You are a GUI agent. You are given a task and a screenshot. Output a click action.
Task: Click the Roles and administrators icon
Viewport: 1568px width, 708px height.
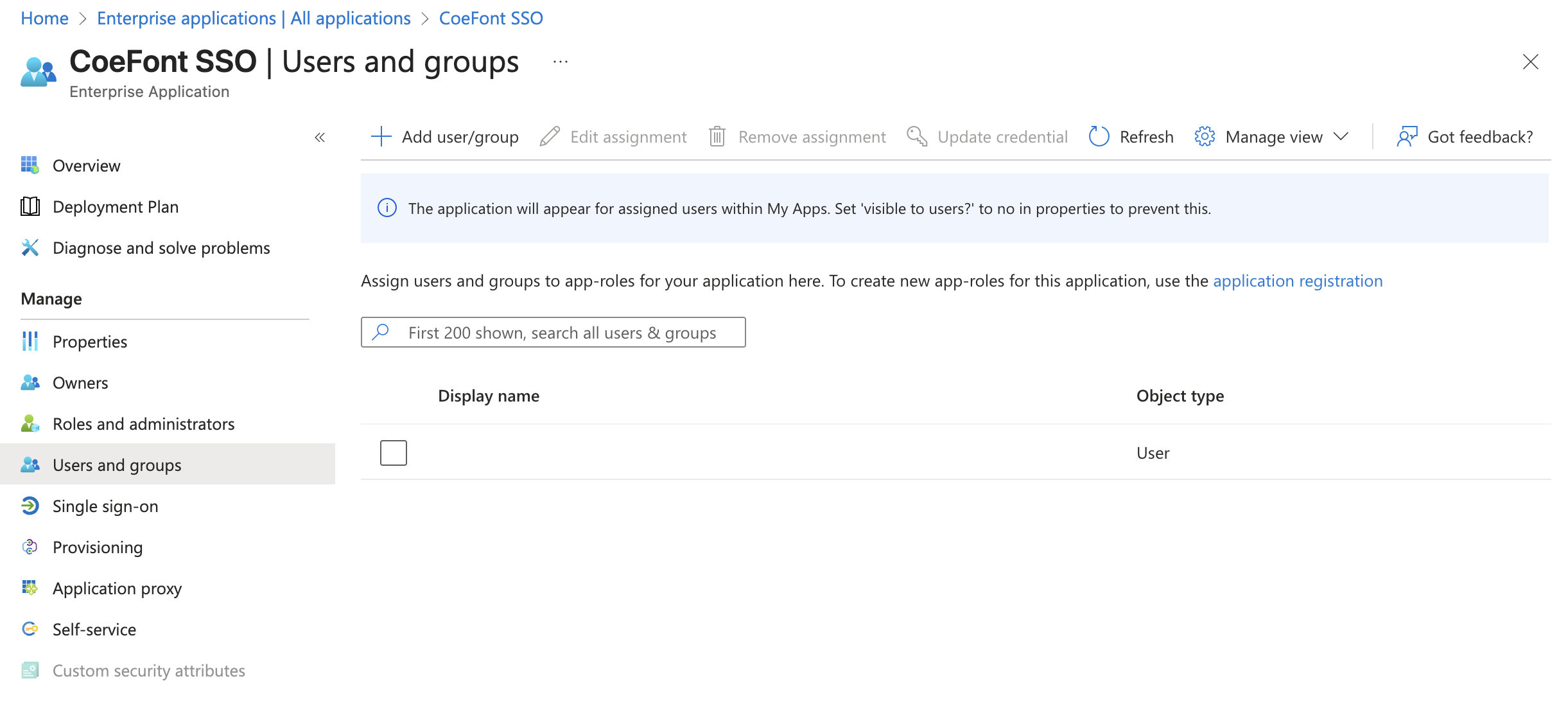pos(30,423)
